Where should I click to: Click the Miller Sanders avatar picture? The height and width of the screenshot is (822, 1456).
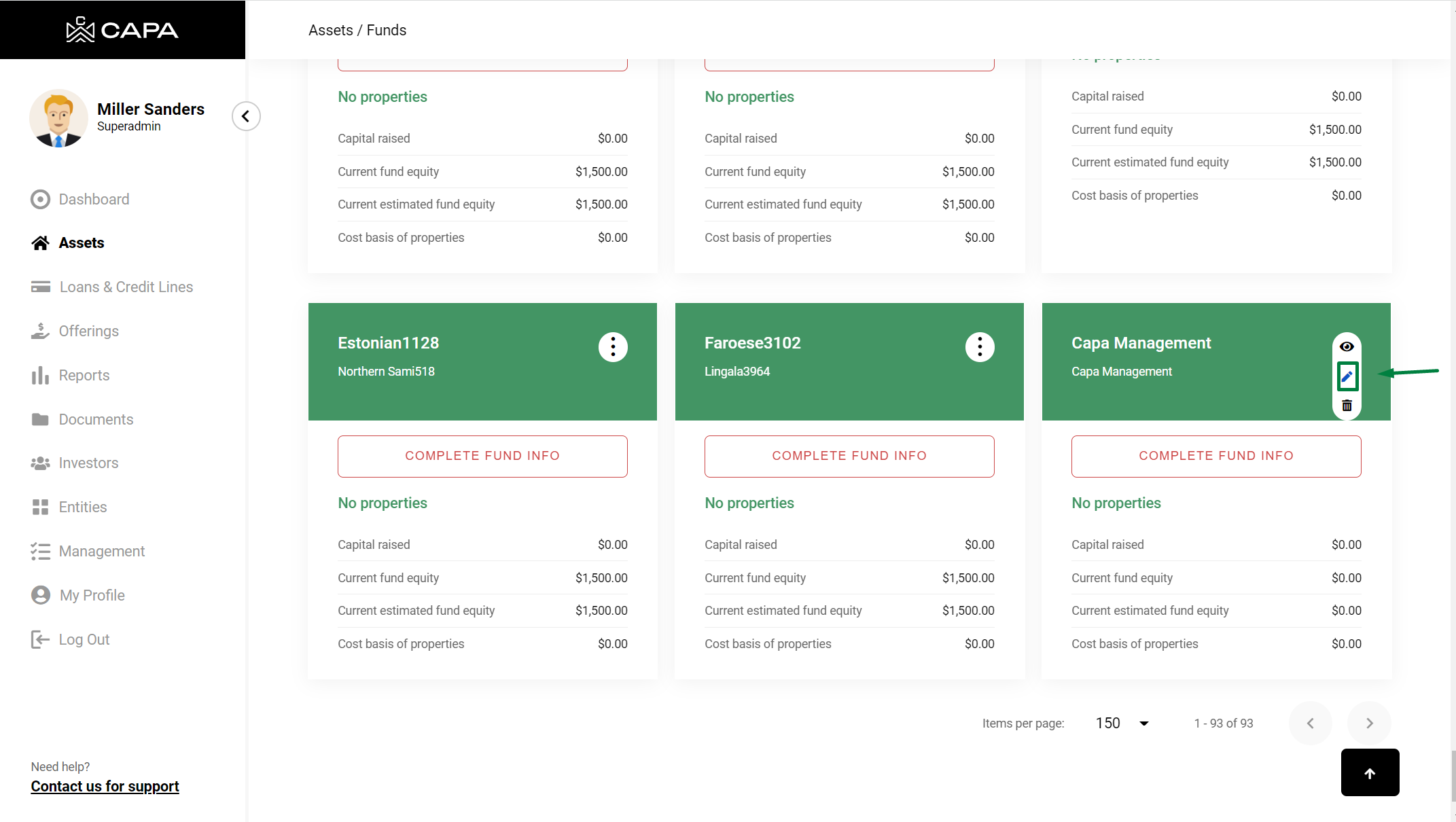(58, 118)
